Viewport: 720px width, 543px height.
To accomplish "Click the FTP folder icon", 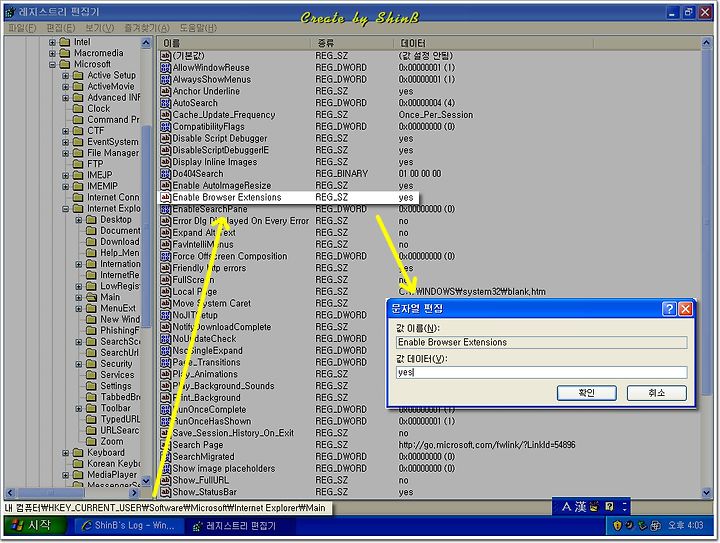I will (78, 164).
